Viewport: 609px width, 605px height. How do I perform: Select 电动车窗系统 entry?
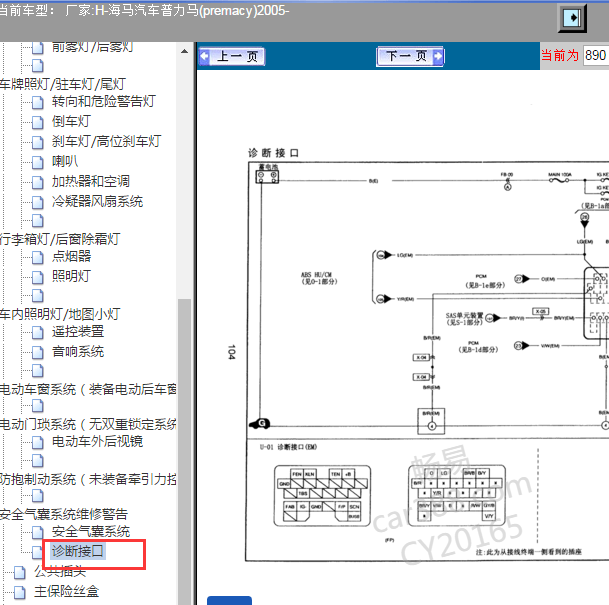tap(88, 389)
